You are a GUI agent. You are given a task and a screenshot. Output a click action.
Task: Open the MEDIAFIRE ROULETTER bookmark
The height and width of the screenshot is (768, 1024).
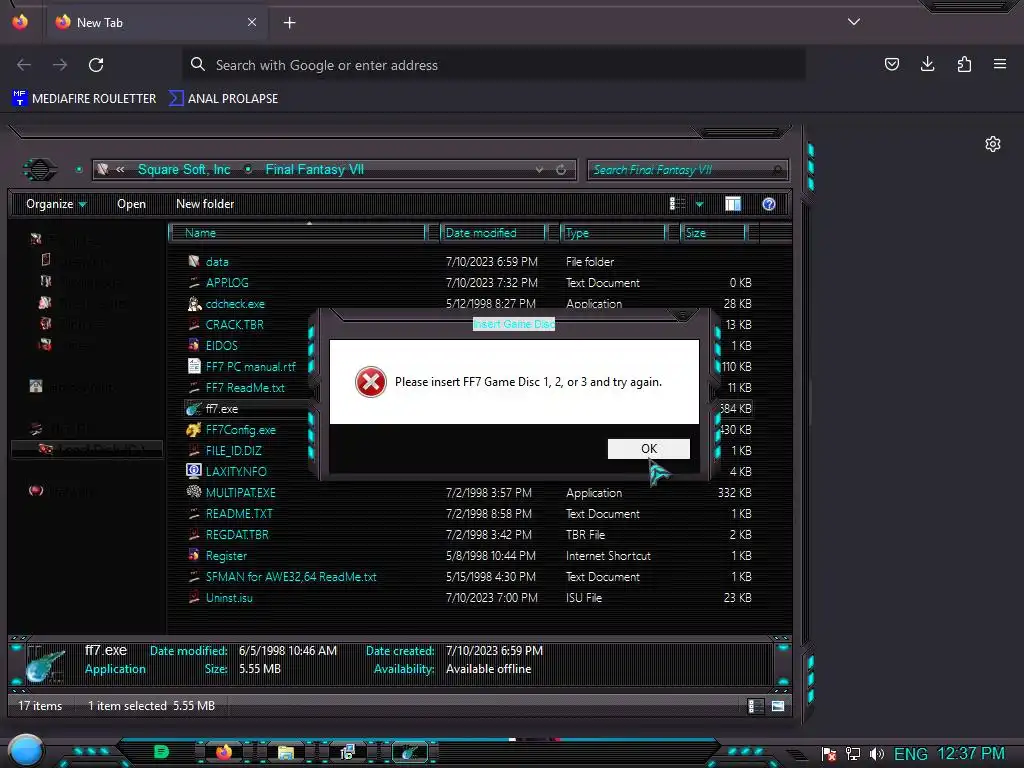[x=84, y=99]
